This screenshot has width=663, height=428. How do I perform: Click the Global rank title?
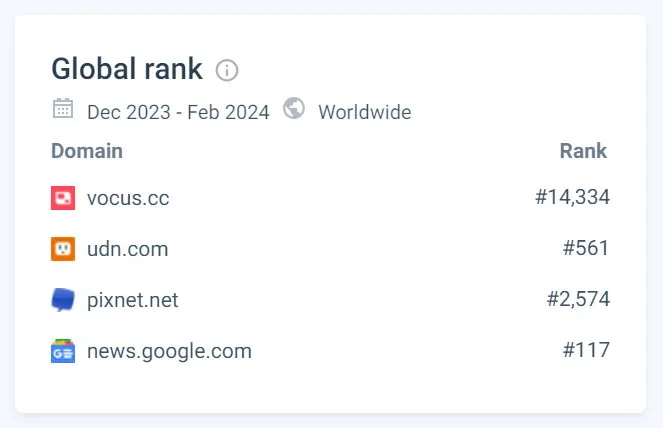[127, 69]
